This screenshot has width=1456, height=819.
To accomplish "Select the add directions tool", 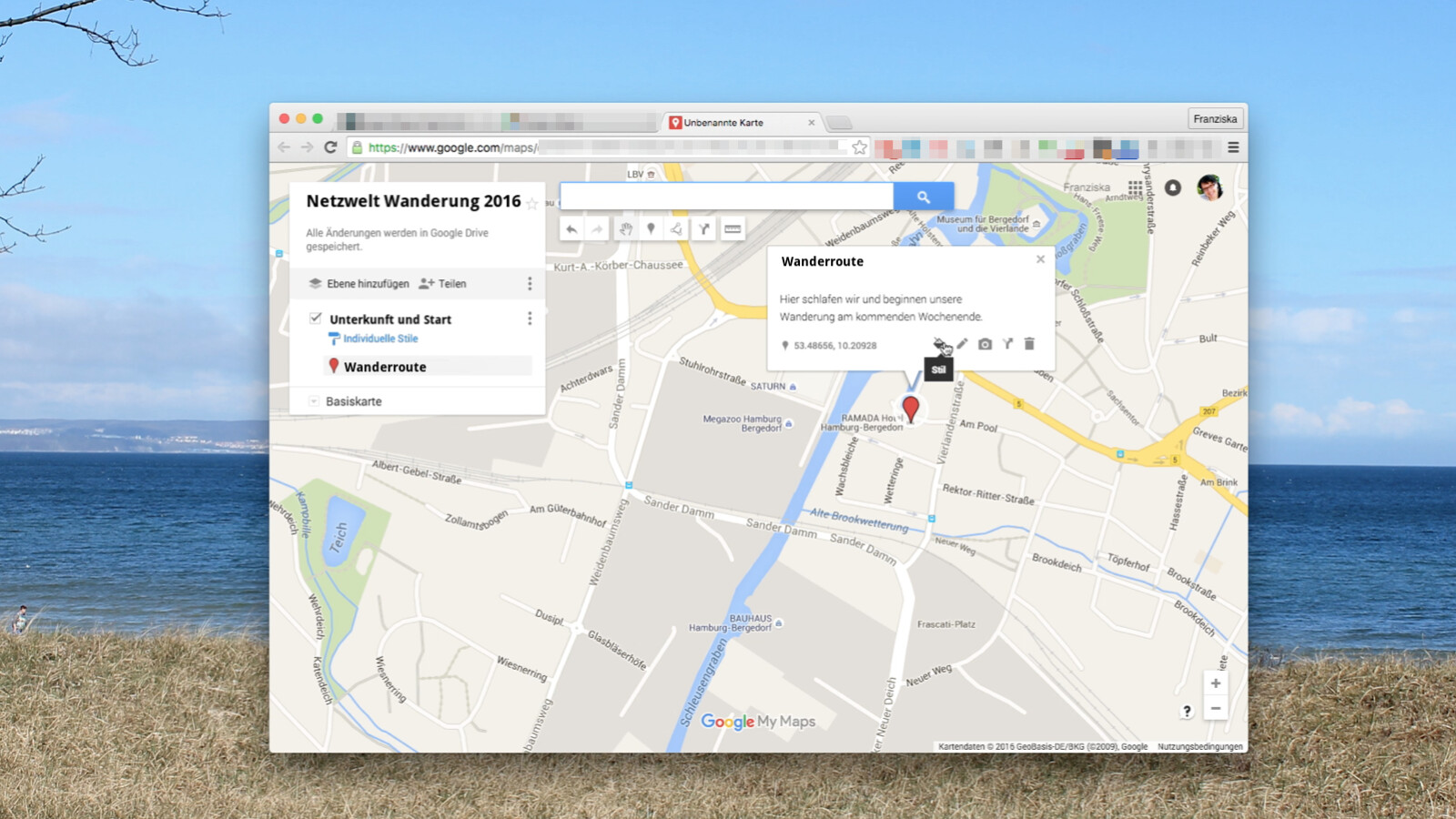I will [704, 229].
